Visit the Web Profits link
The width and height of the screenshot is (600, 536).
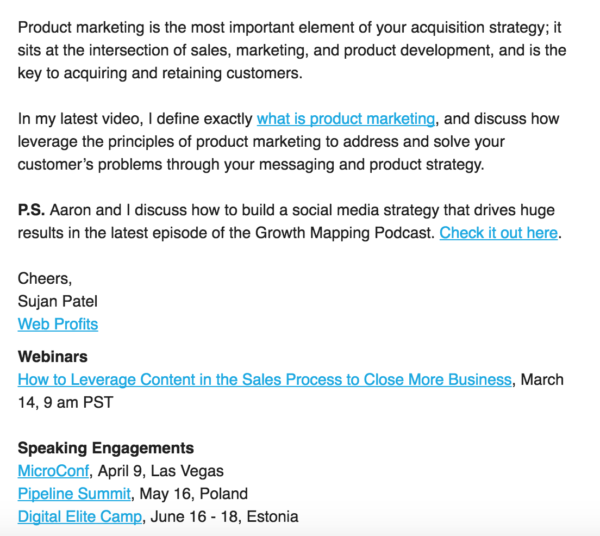(58, 324)
